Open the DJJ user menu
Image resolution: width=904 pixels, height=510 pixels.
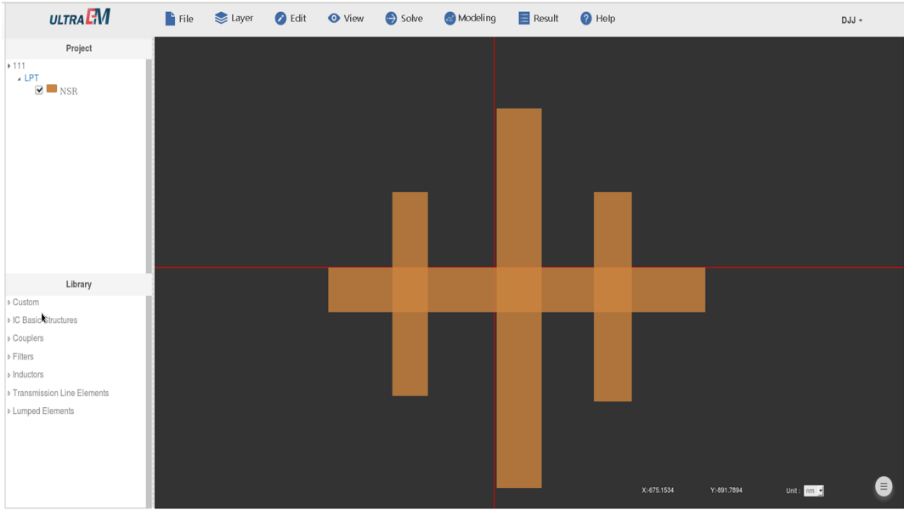pyautogui.click(x=851, y=20)
